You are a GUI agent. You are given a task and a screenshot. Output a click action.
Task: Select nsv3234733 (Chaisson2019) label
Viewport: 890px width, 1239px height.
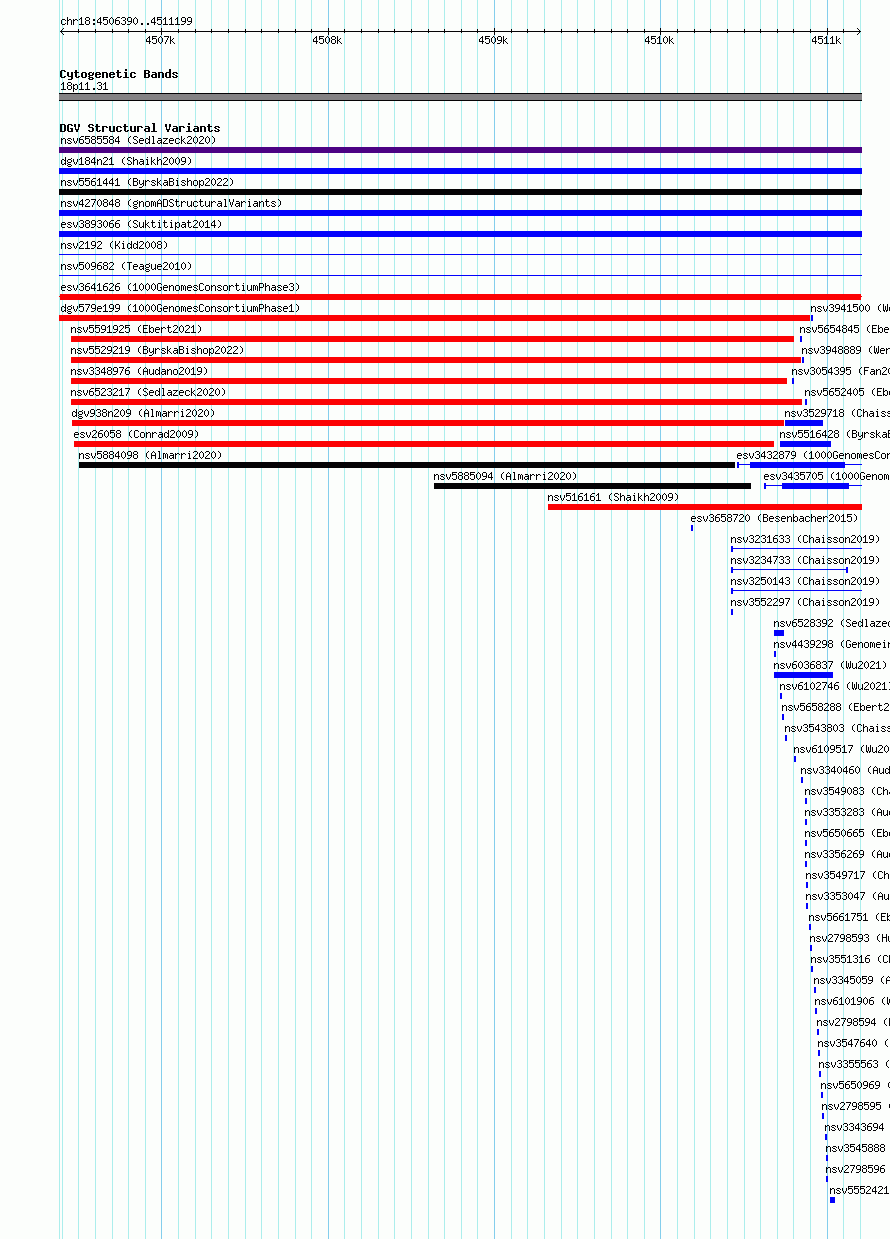coord(805,560)
